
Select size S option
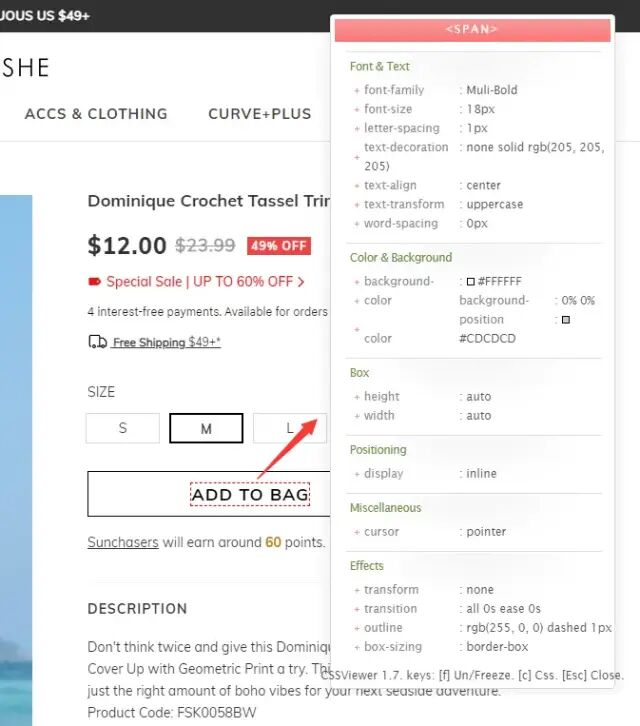pyautogui.click(x=123, y=428)
